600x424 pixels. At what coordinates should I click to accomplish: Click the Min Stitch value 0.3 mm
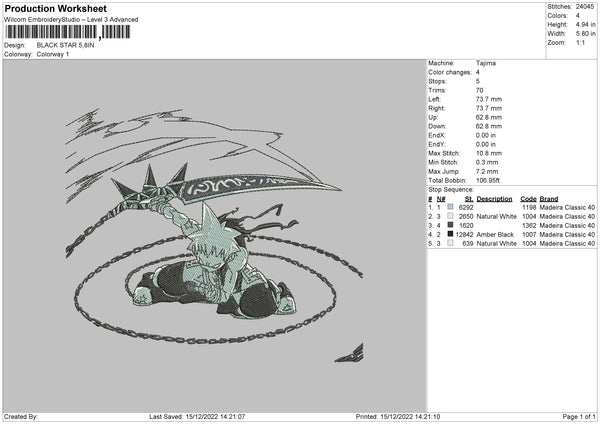487,162
